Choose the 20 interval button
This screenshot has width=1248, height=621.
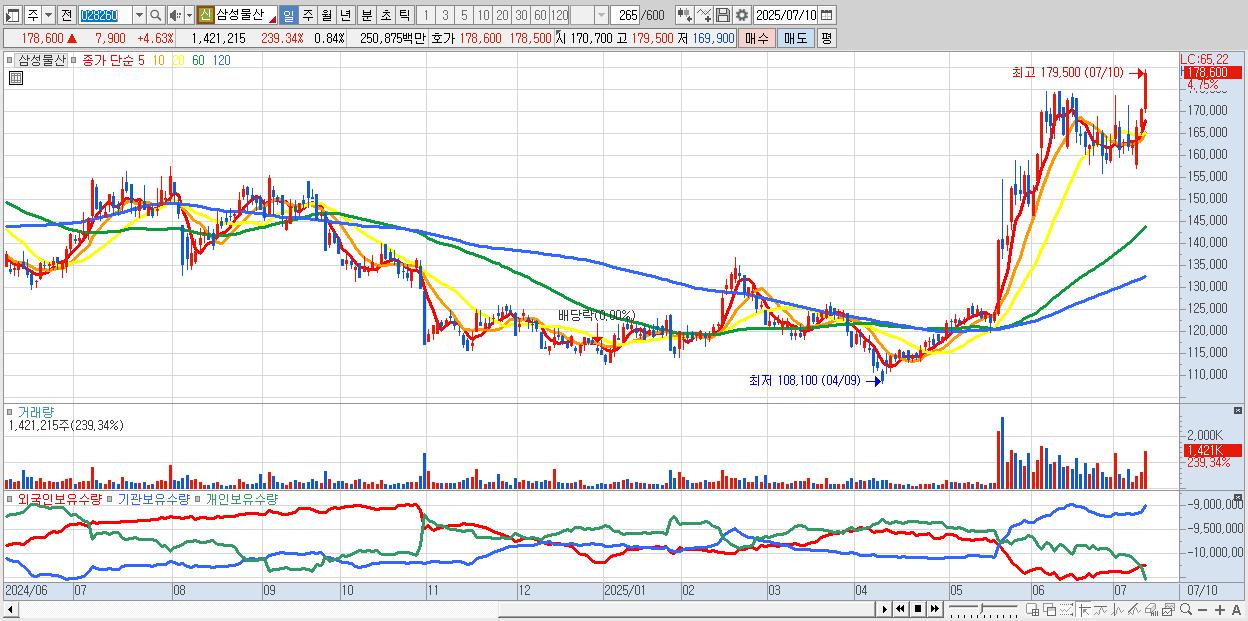click(x=502, y=15)
